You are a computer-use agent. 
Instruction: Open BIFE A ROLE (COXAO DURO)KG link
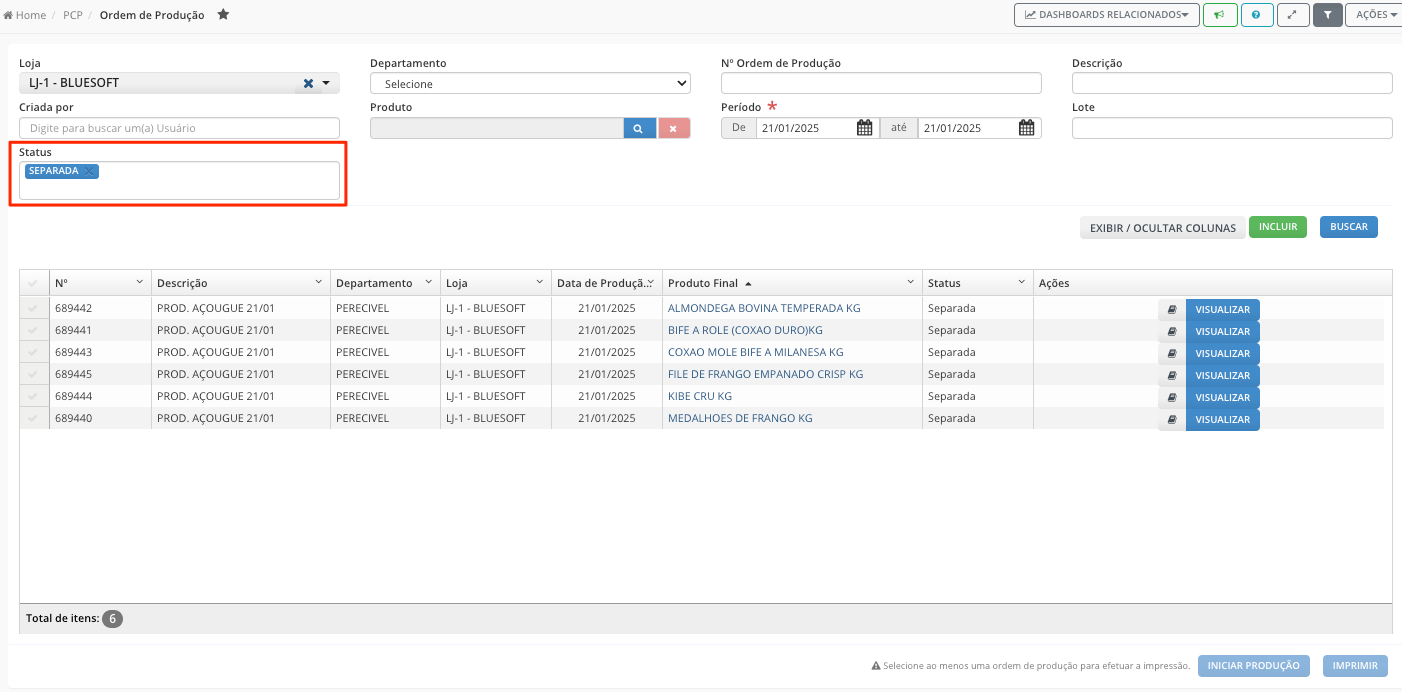pos(745,330)
